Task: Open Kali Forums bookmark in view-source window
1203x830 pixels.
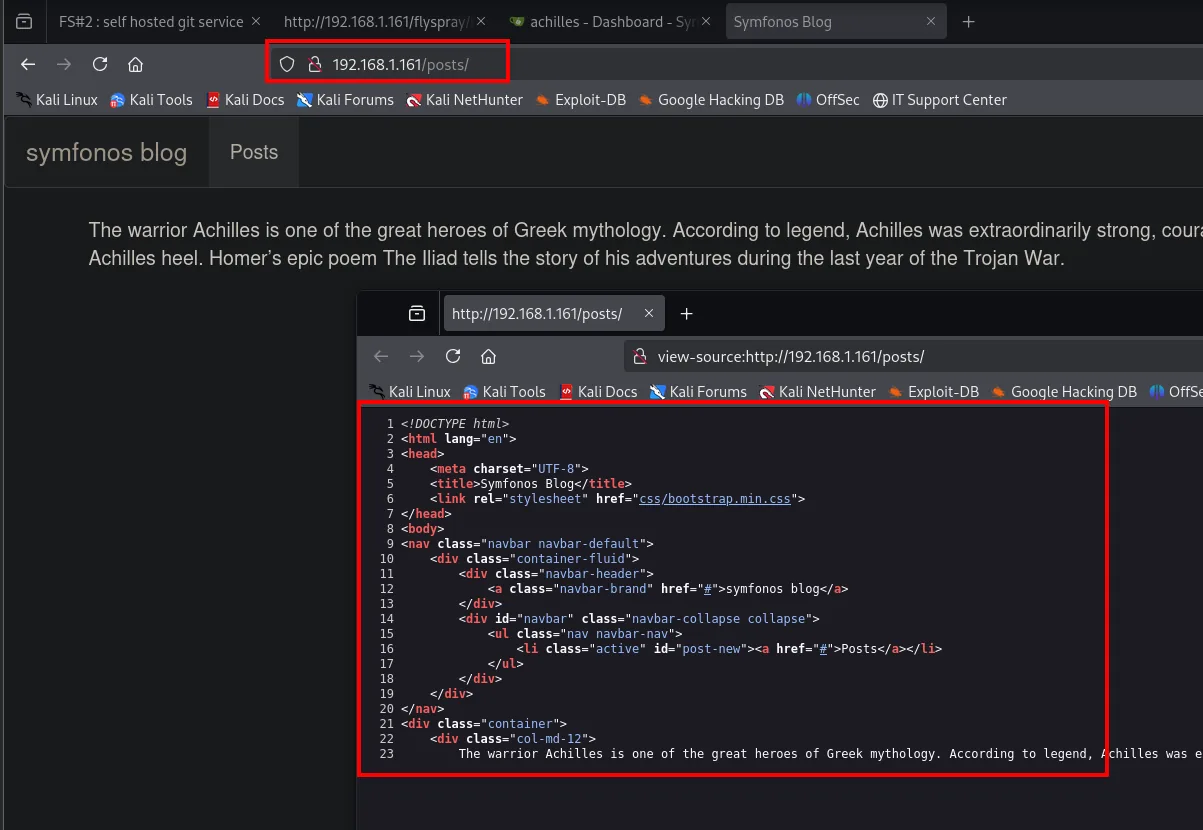Action: 698,392
